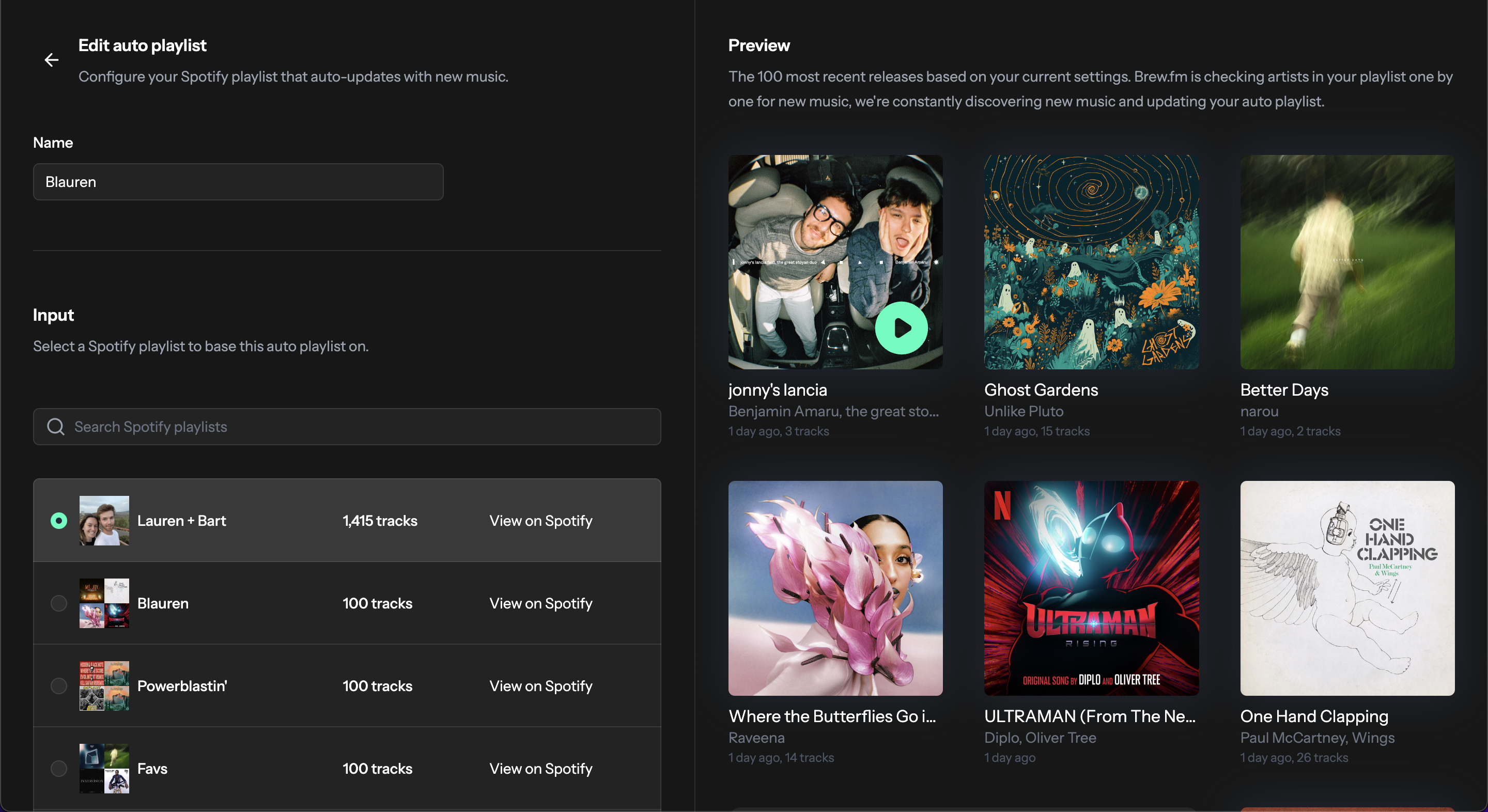Open View on Spotify for Powerblastin'

540,686
